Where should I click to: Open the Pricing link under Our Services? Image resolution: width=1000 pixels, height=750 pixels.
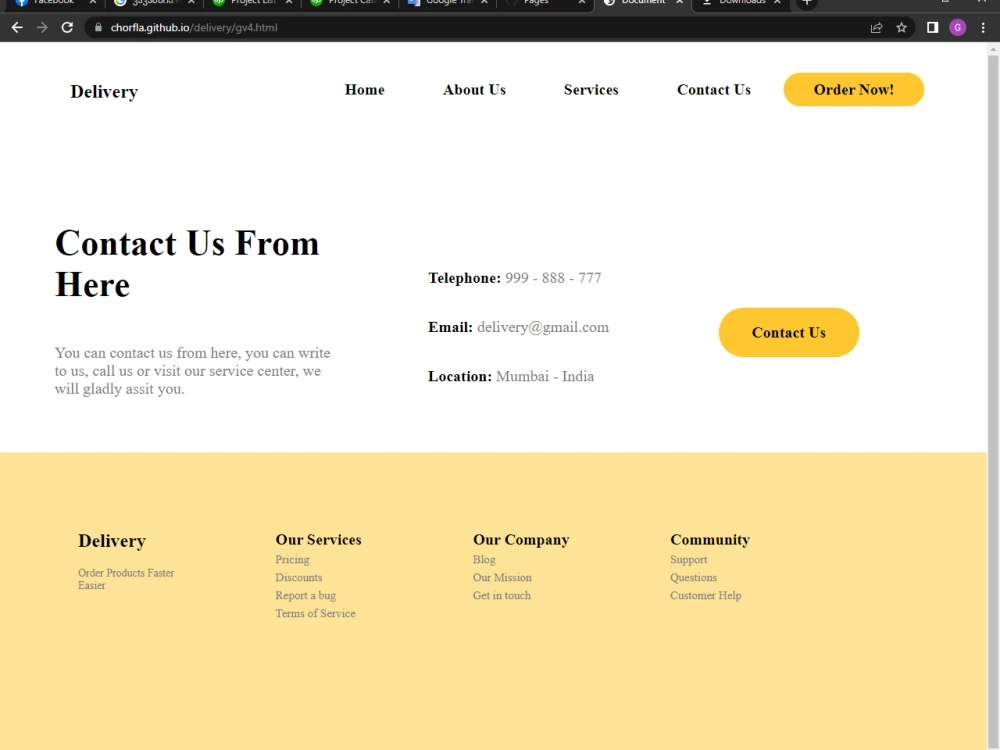(292, 559)
